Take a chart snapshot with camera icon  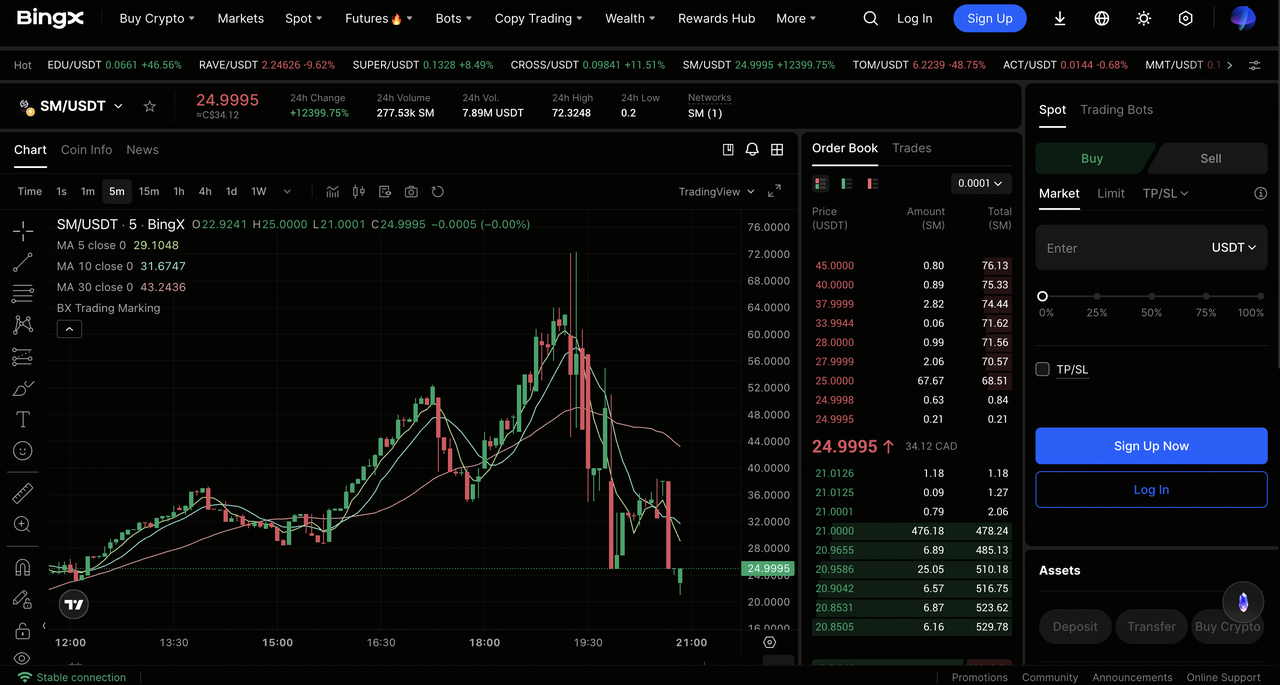coord(411,192)
